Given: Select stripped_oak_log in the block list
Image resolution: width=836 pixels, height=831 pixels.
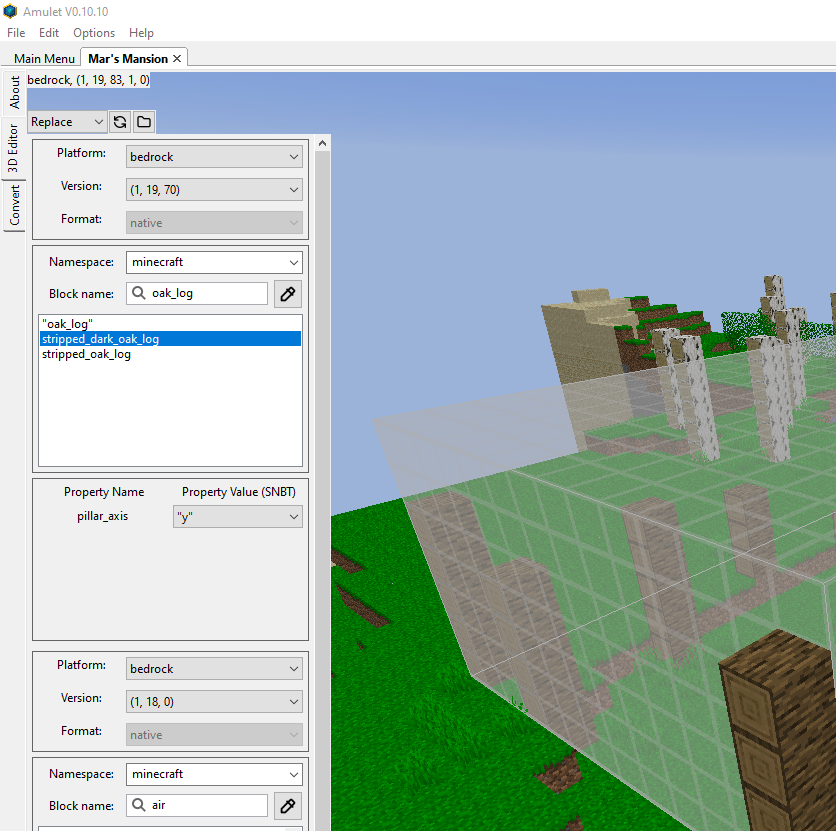Looking at the screenshot, I should click(x=86, y=353).
